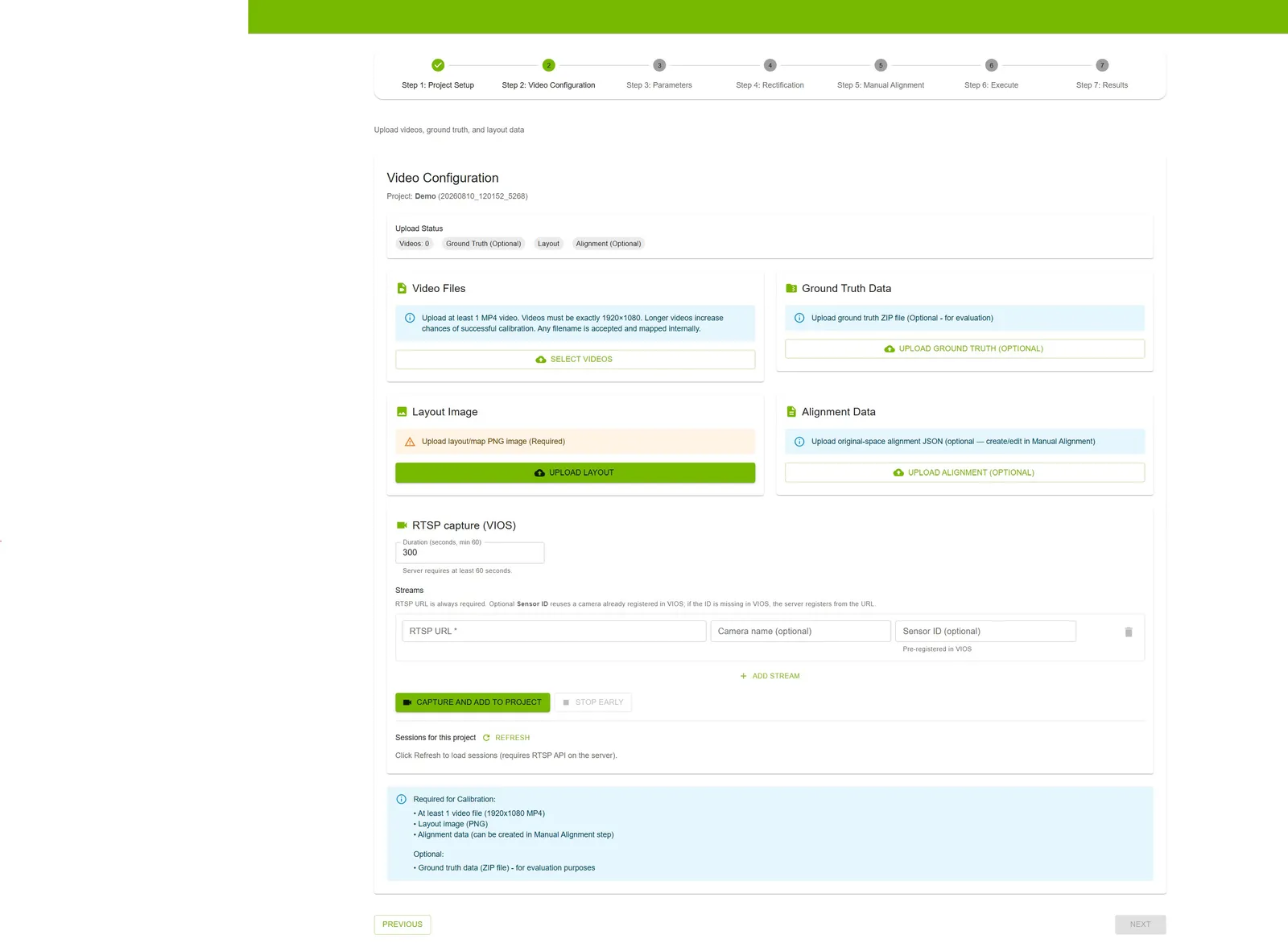Click the Alignment Data file icon
1288x947 pixels.
[x=791, y=411]
